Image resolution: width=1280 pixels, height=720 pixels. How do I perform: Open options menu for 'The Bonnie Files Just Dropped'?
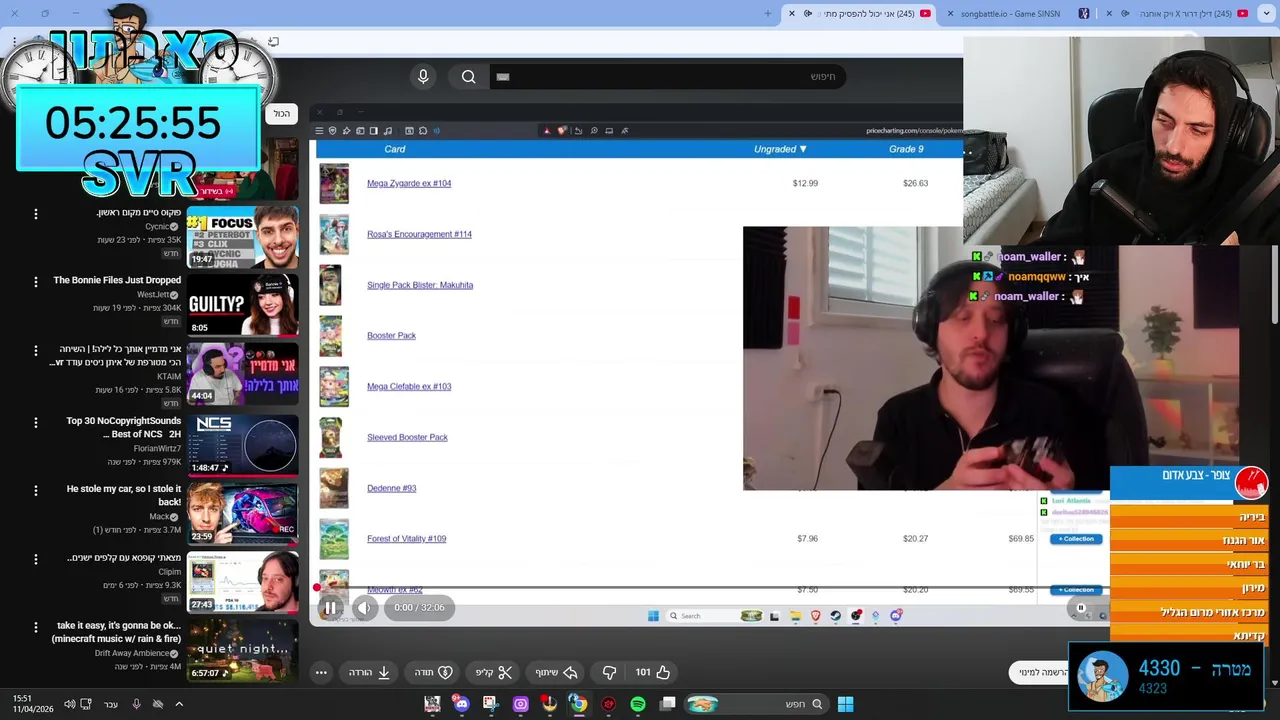pos(36,282)
